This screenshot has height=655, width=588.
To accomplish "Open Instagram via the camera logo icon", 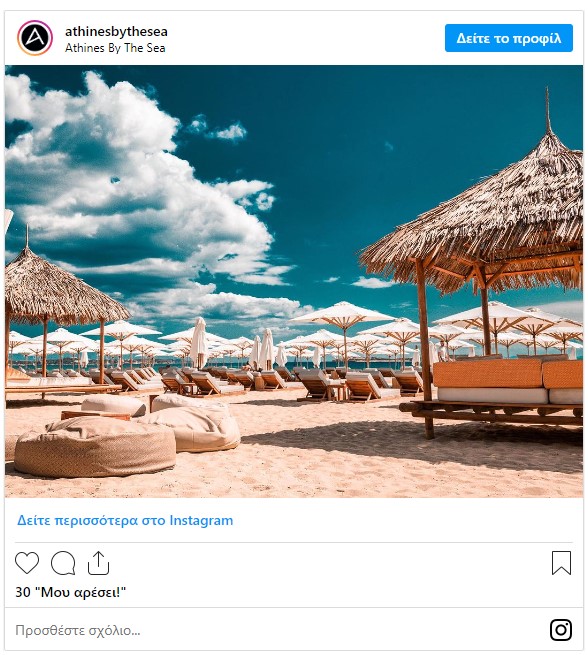I will pyautogui.click(x=561, y=630).
